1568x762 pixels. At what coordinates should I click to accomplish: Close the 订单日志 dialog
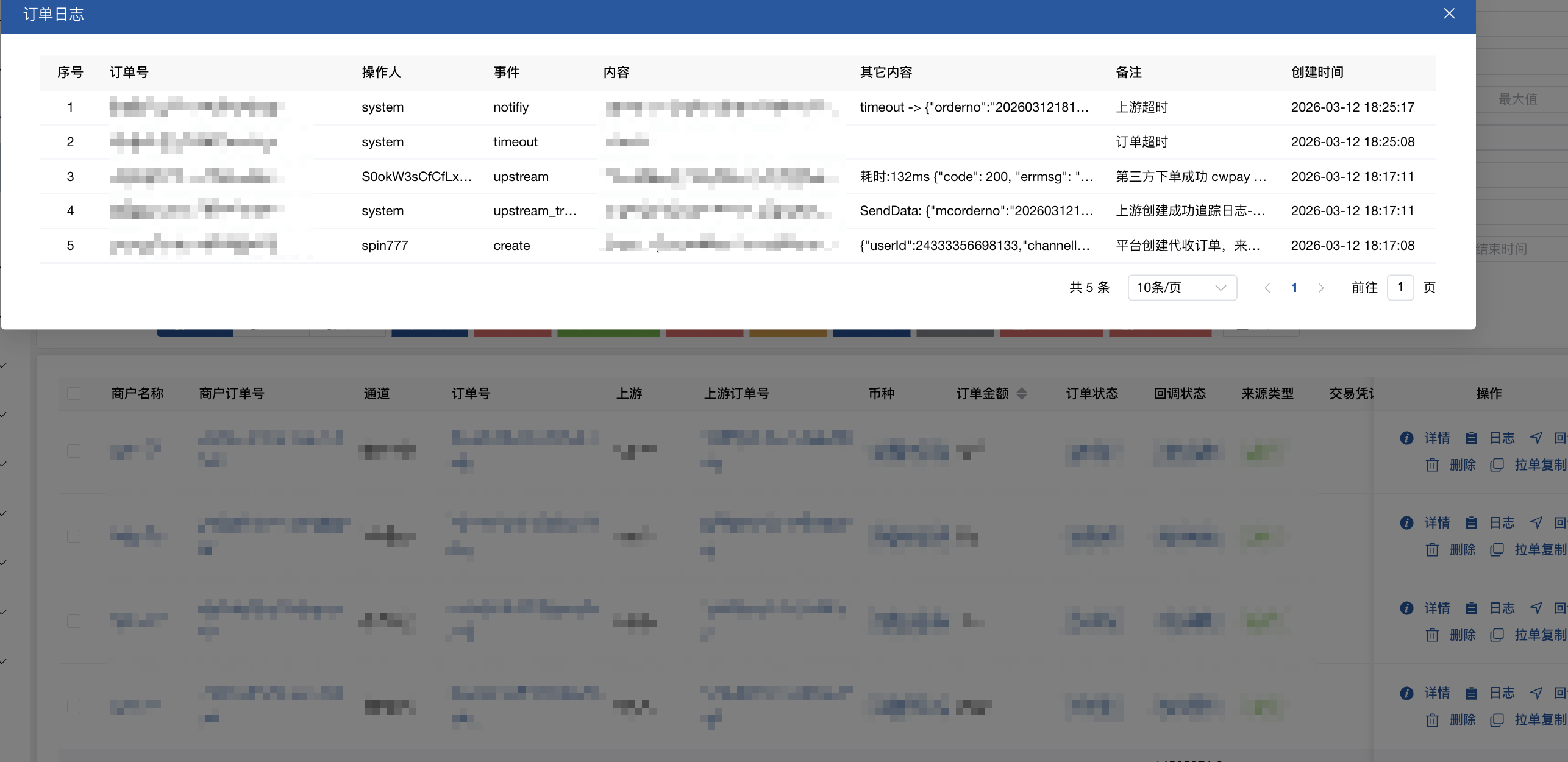tap(1449, 13)
